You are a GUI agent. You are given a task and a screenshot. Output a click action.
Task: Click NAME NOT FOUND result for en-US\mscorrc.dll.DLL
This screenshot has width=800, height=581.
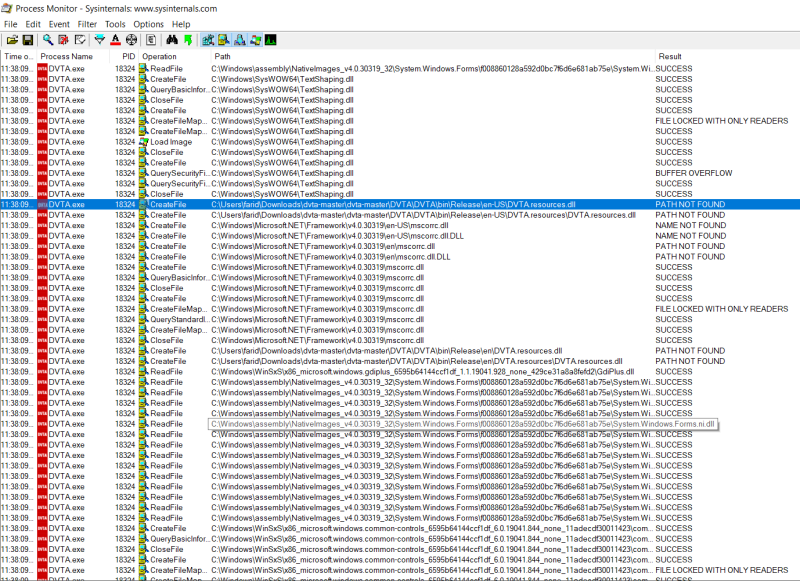690,236
